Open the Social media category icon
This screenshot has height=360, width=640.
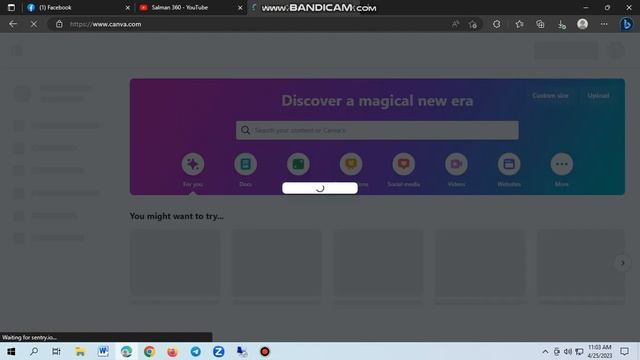(x=404, y=164)
